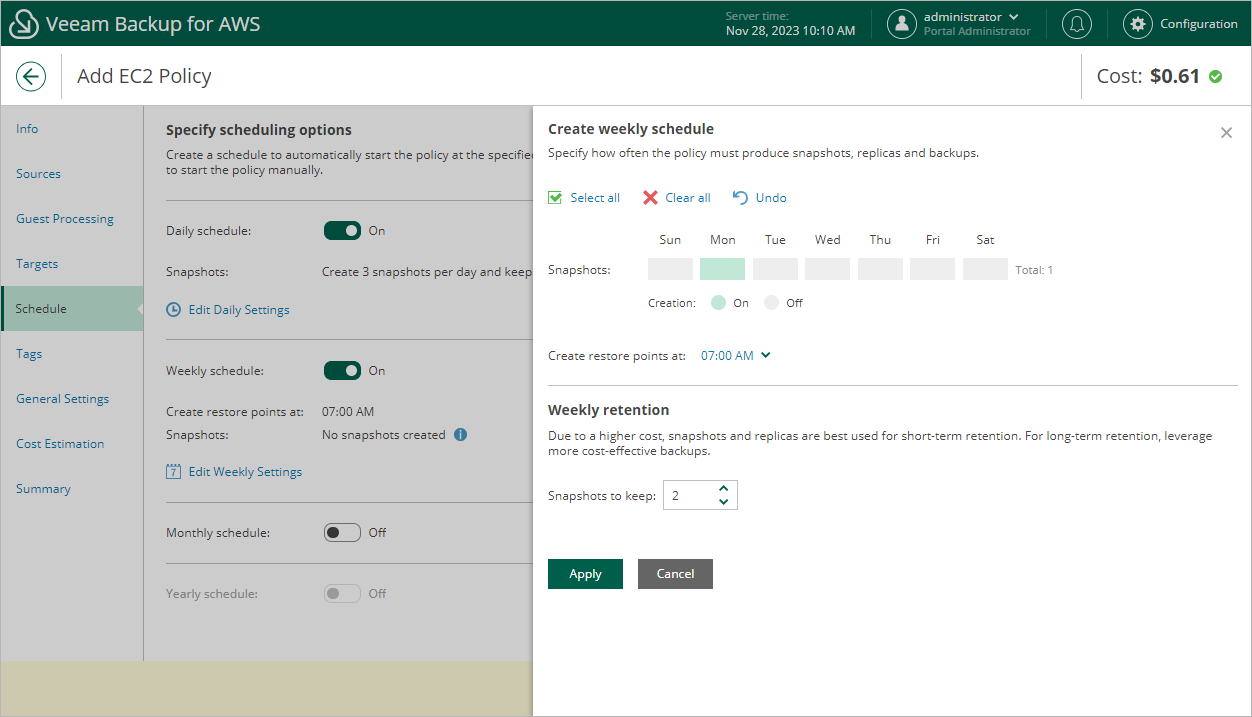
Task: Close the Create weekly schedule panel
Action: point(1226,132)
